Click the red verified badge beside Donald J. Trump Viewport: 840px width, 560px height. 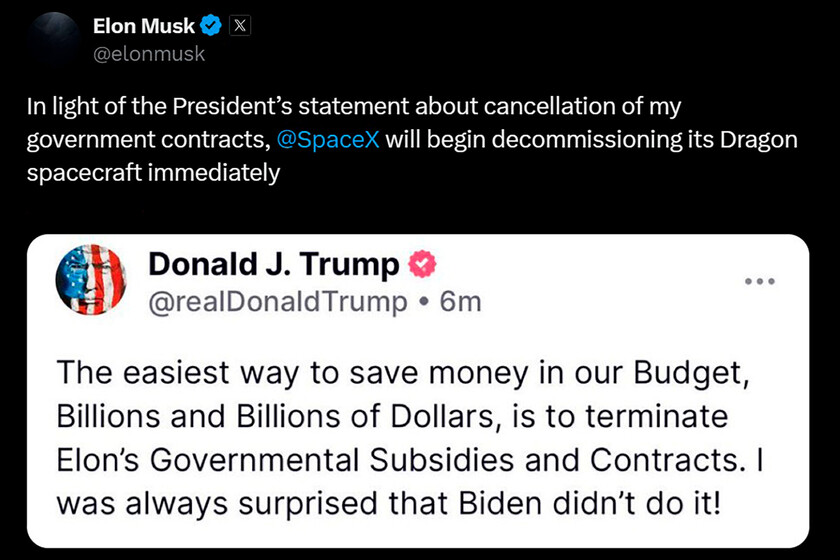pyautogui.click(x=422, y=264)
